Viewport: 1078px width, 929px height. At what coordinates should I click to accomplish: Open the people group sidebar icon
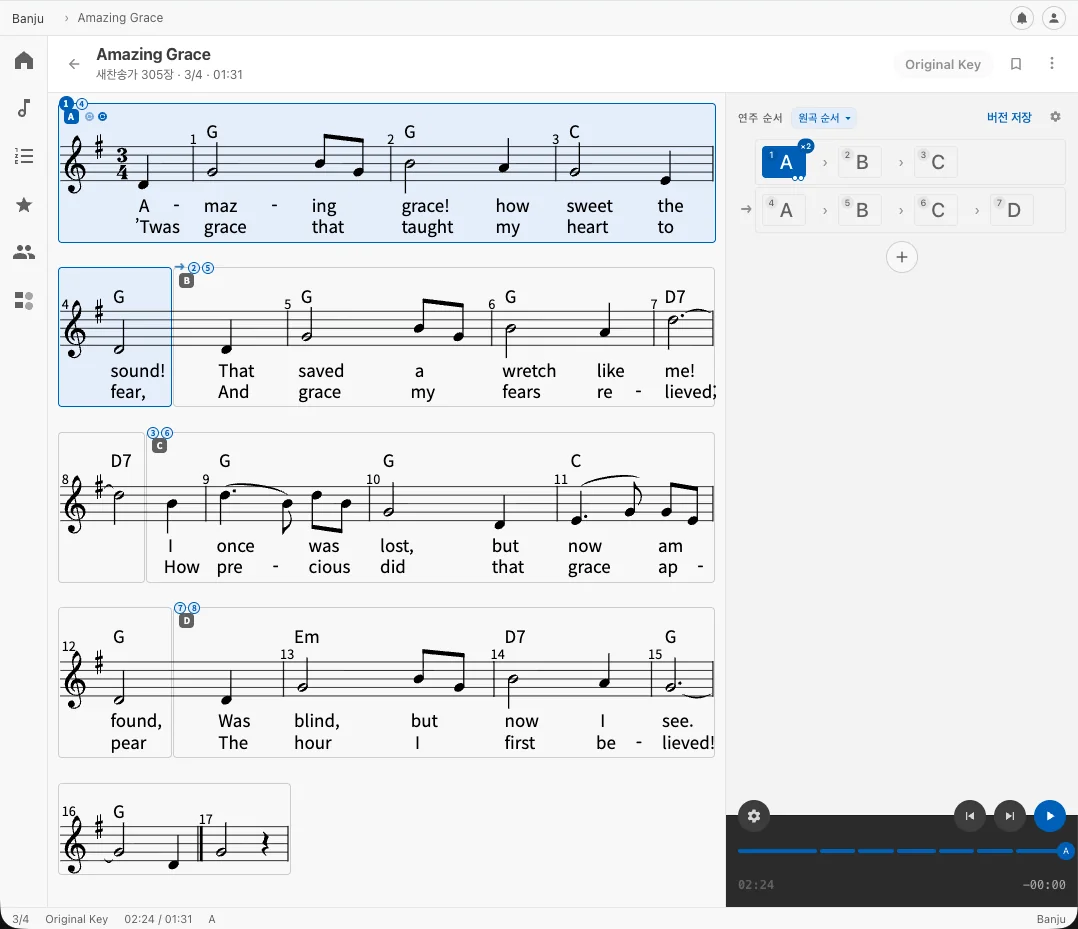click(24, 252)
